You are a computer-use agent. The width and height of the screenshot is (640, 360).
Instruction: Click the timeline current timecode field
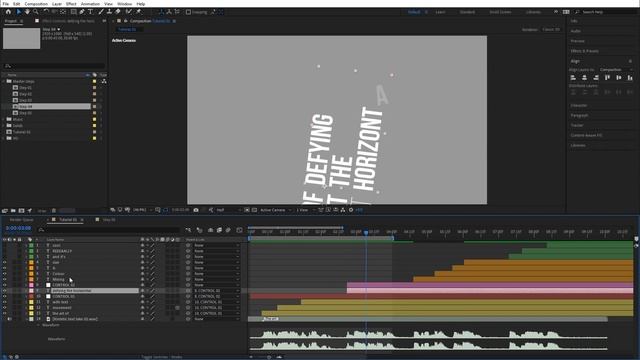coord(19,228)
